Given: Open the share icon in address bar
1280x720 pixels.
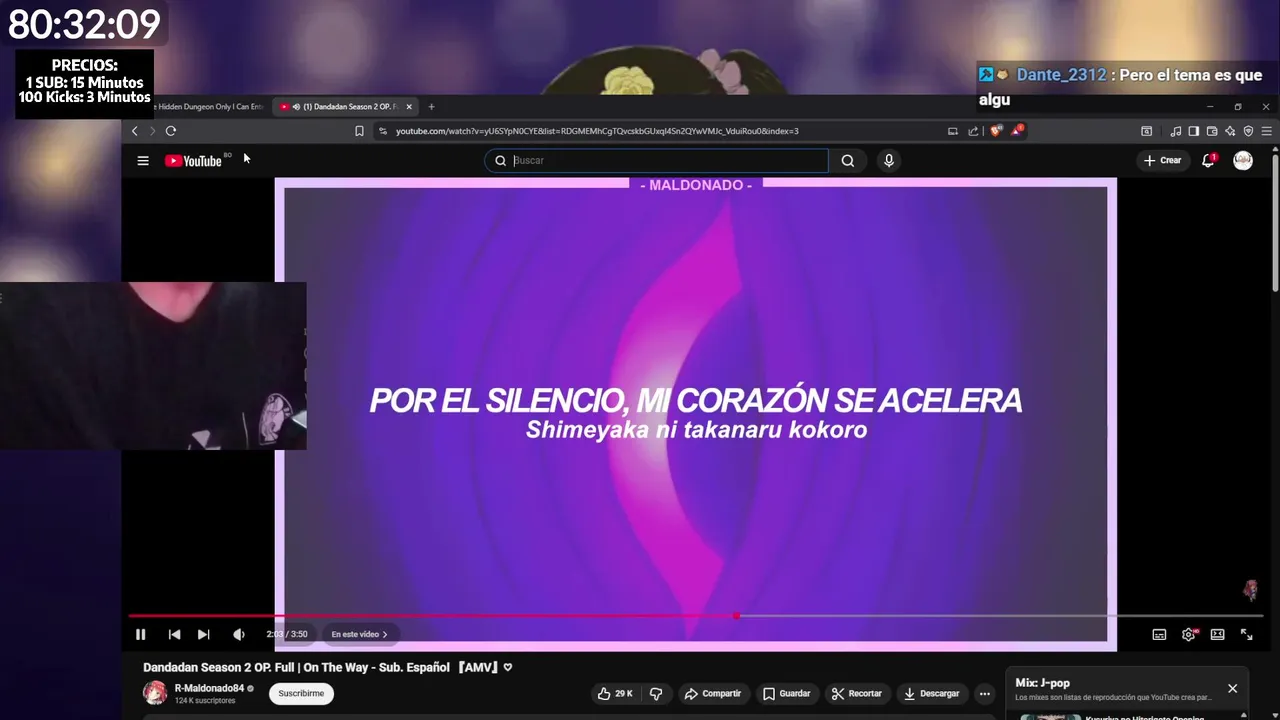Looking at the screenshot, I should click(x=973, y=131).
